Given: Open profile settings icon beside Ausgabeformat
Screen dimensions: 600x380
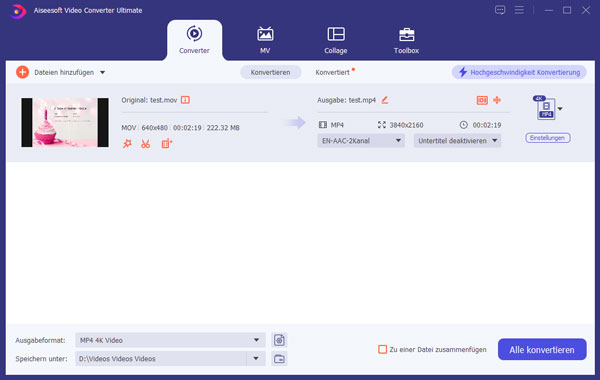Looking at the screenshot, I should pyautogui.click(x=279, y=340).
